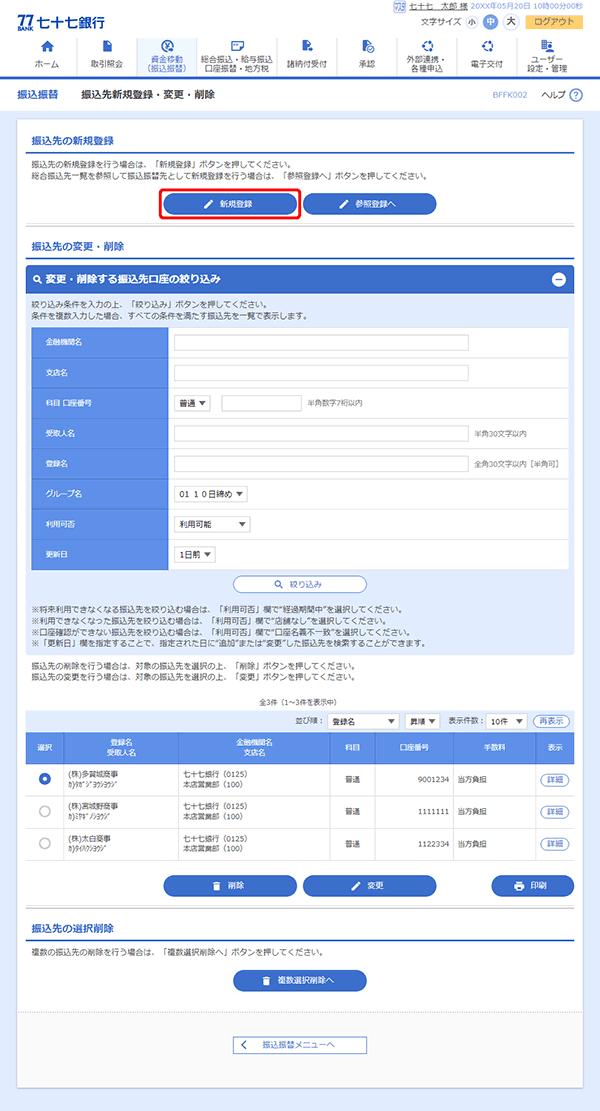Click the 口座番号 column header
The width and height of the screenshot is (600, 1111).
[414, 748]
